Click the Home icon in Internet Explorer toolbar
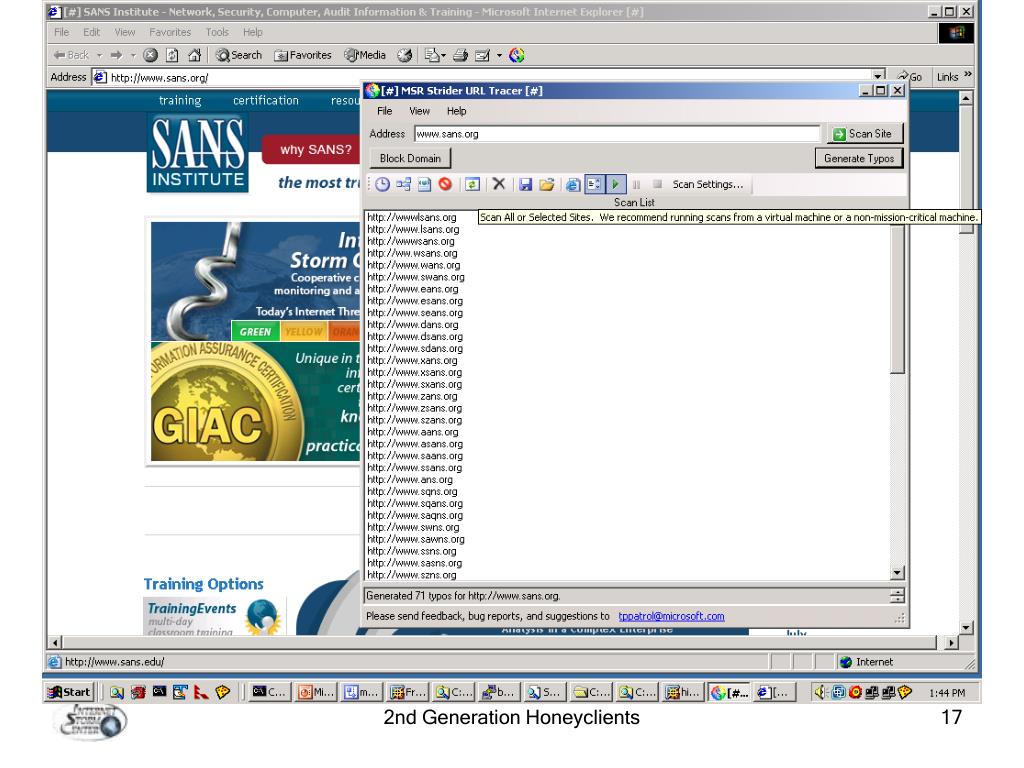The height and width of the screenshot is (768, 1024). pos(194,56)
